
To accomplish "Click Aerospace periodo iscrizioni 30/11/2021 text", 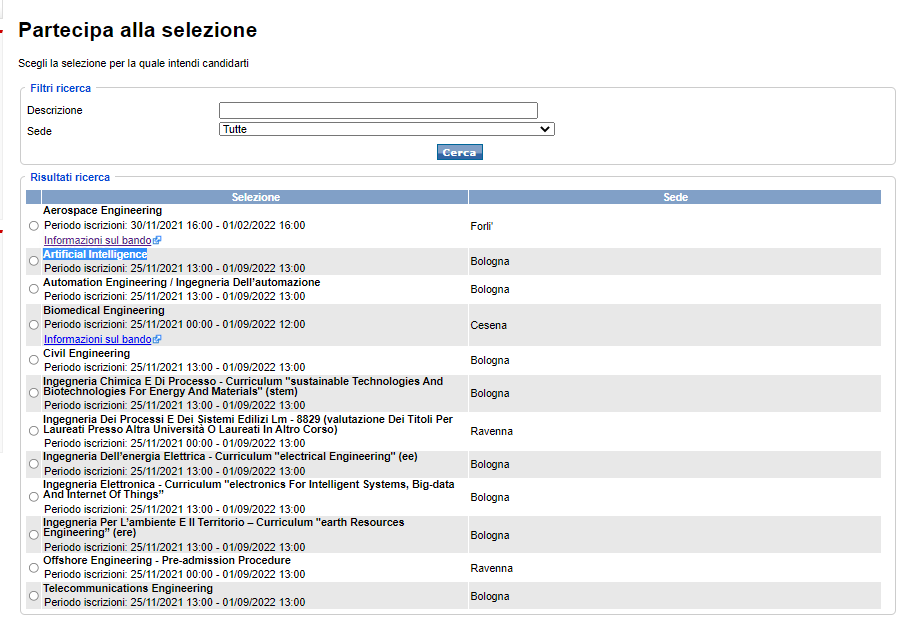I will [x=174, y=225].
